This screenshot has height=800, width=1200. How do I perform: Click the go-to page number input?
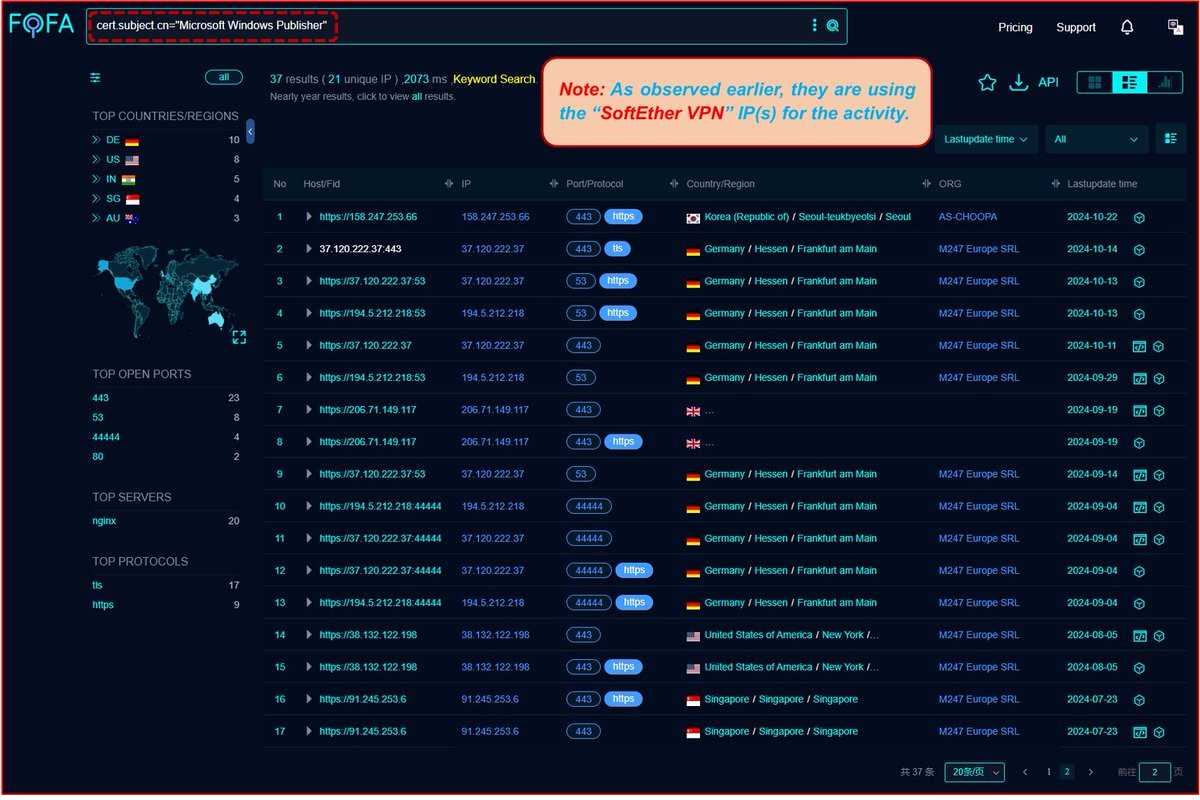tap(1155, 772)
